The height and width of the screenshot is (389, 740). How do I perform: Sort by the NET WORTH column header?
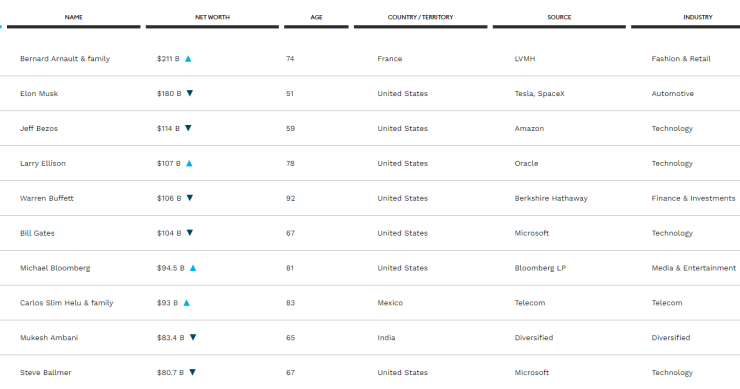[x=212, y=17]
